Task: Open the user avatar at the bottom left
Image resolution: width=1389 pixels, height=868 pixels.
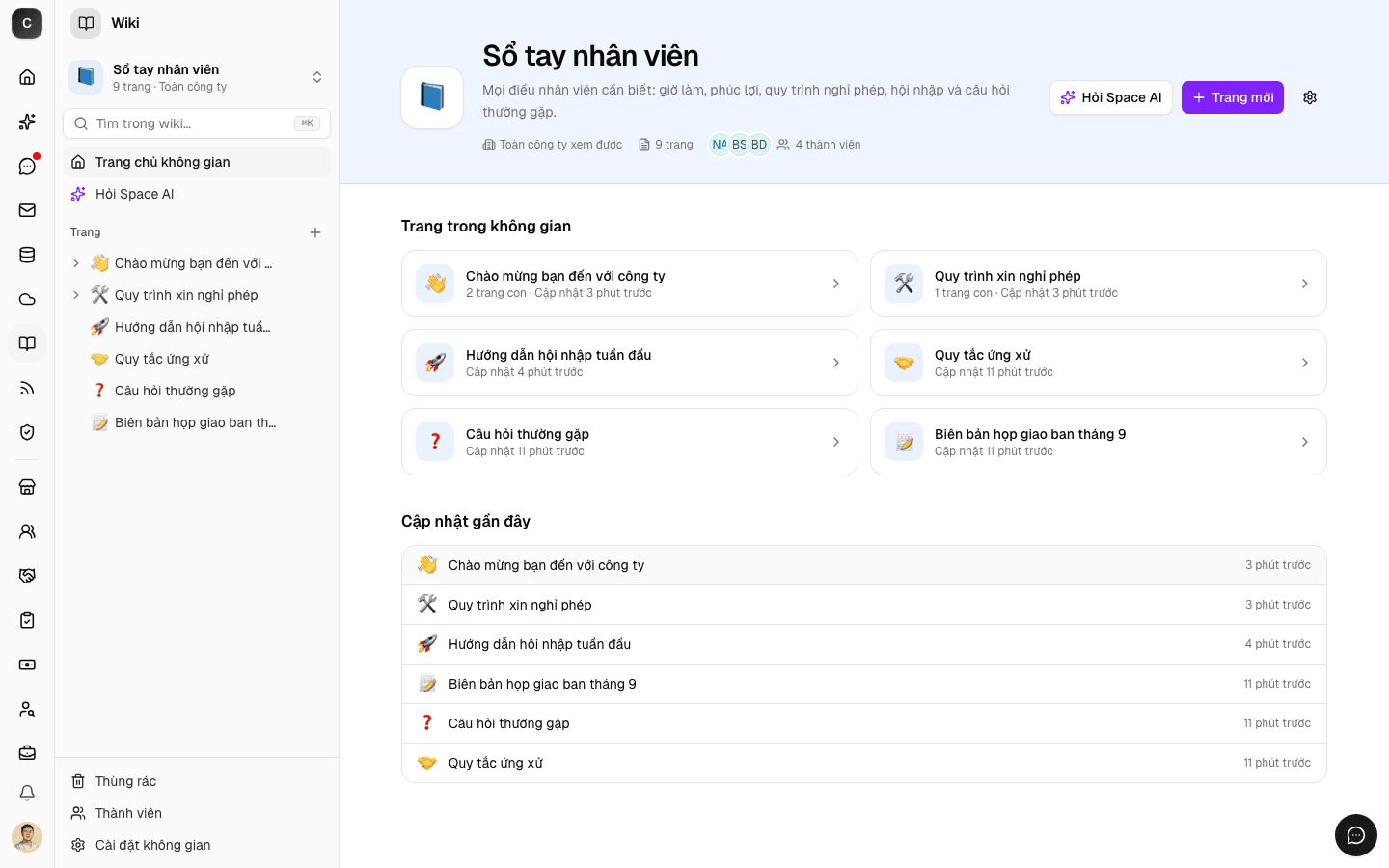Action: [x=27, y=837]
